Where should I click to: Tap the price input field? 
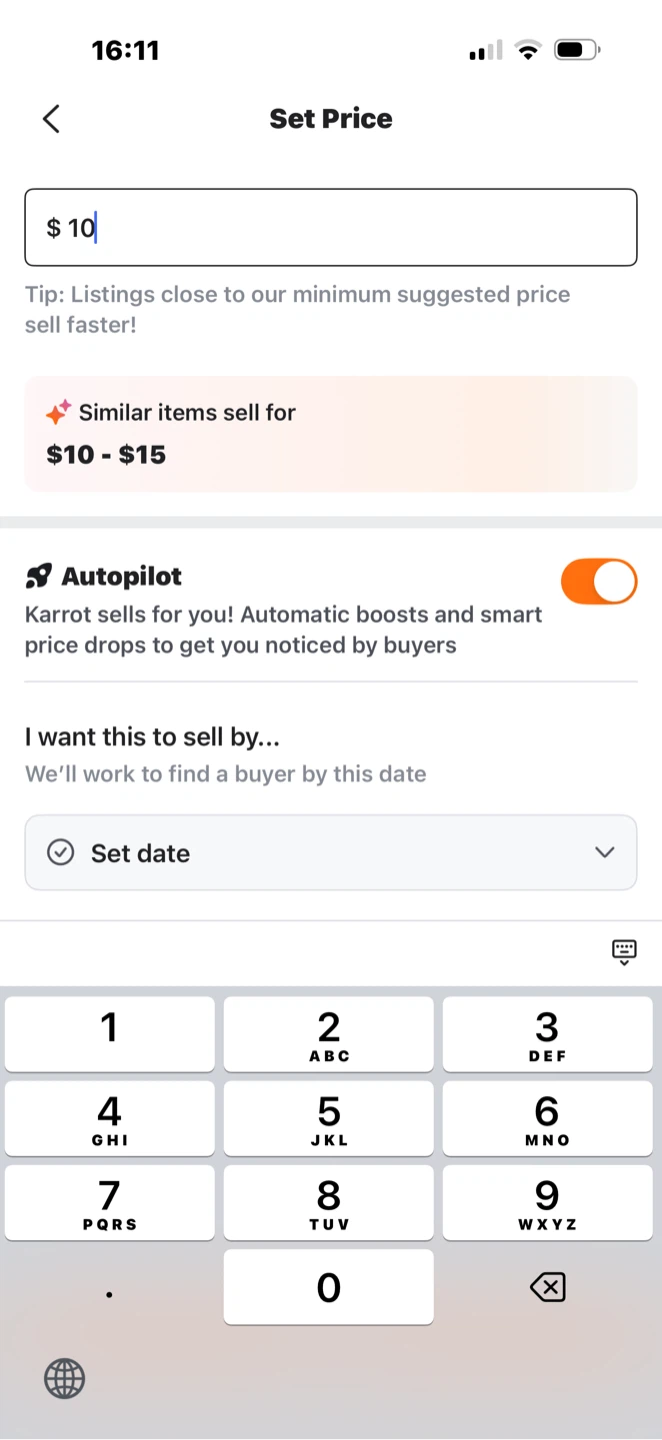pyautogui.click(x=331, y=228)
